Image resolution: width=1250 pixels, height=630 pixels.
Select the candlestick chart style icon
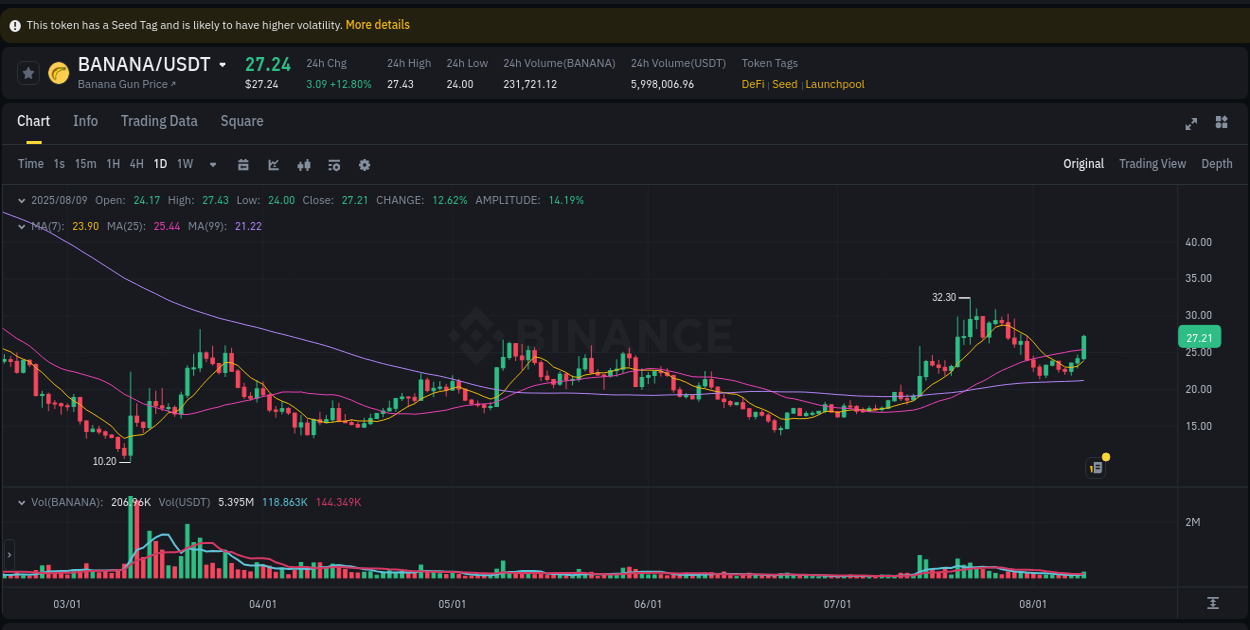(304, 164)
